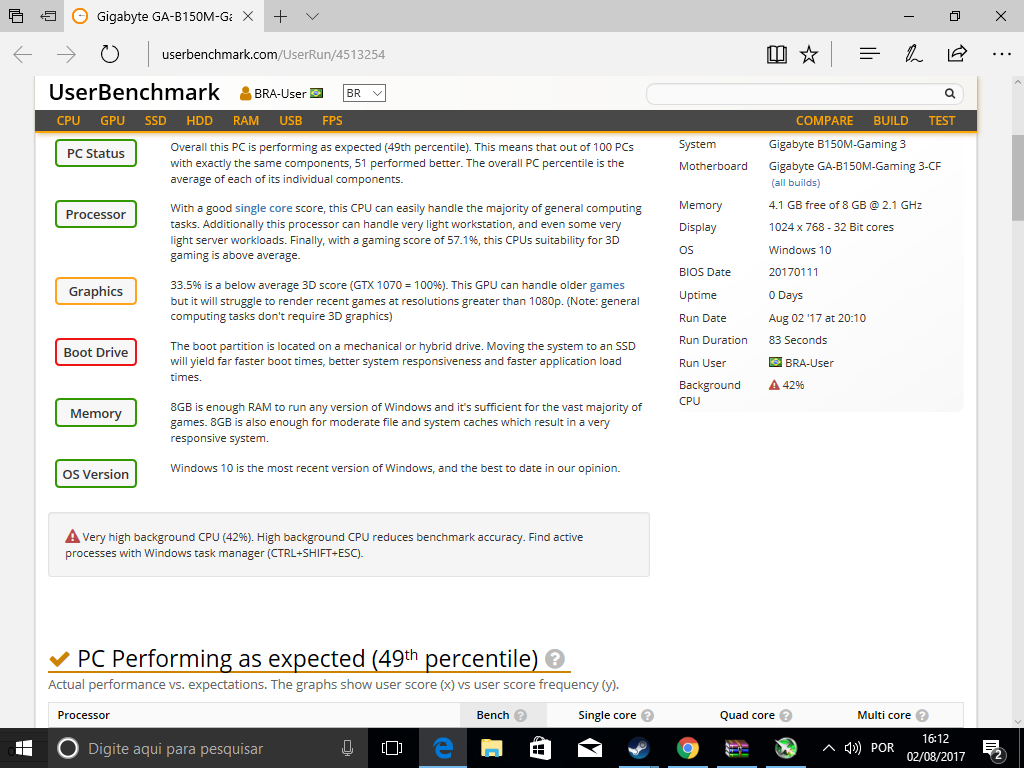Add this page to favorites with the star

tap(809, 54)
